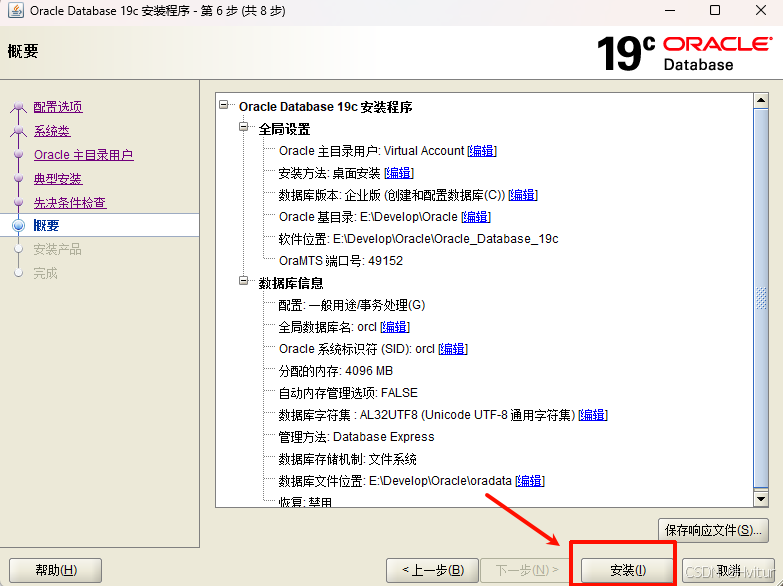Edit the 数据库文件位置 oradata path
Screen dimensions: 783x586
[x=530, y=481]
